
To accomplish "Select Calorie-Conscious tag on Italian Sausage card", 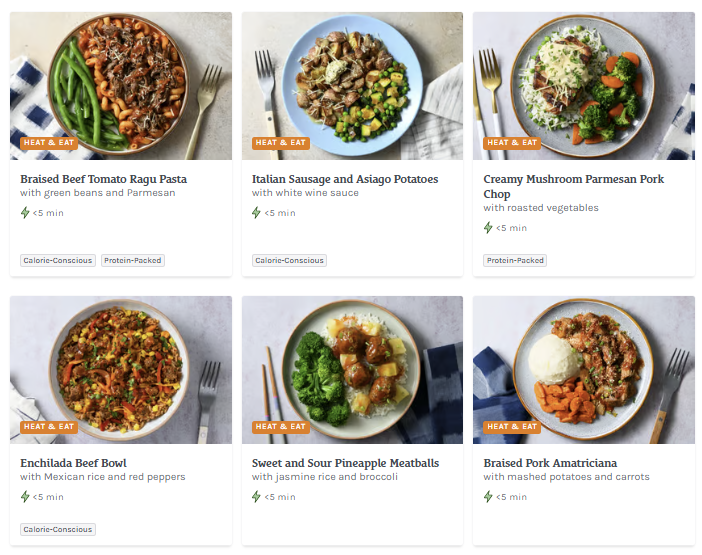I will pyautogui.click(x=290, y=261).
